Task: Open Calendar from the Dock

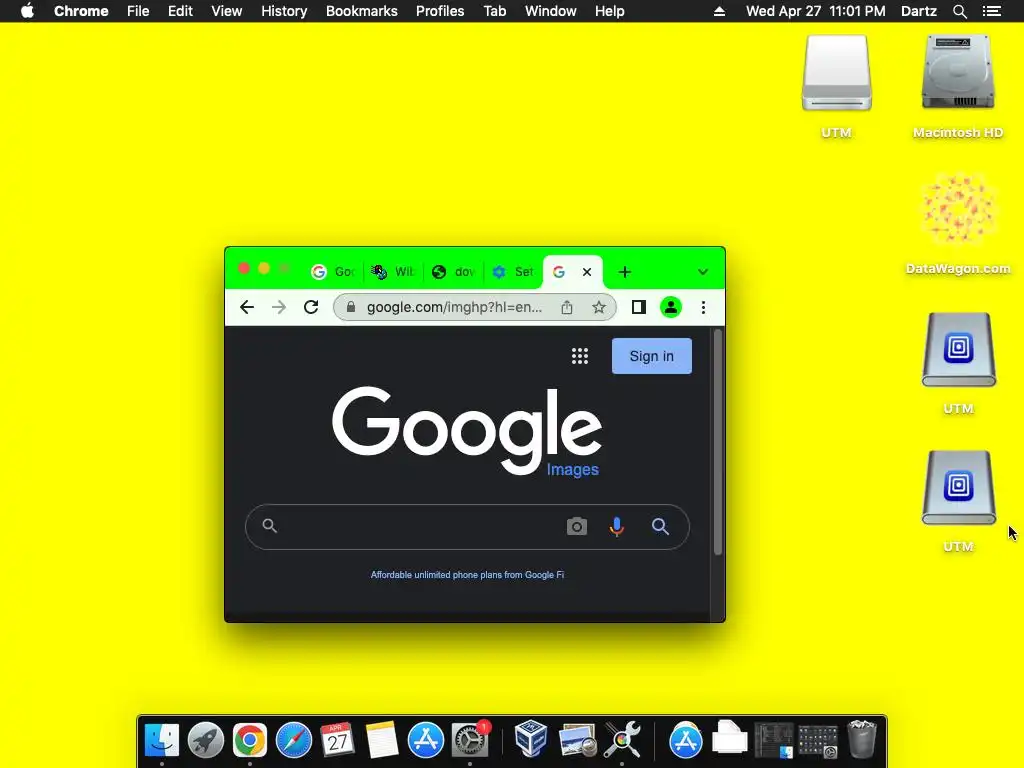Action: click(338, 741)
